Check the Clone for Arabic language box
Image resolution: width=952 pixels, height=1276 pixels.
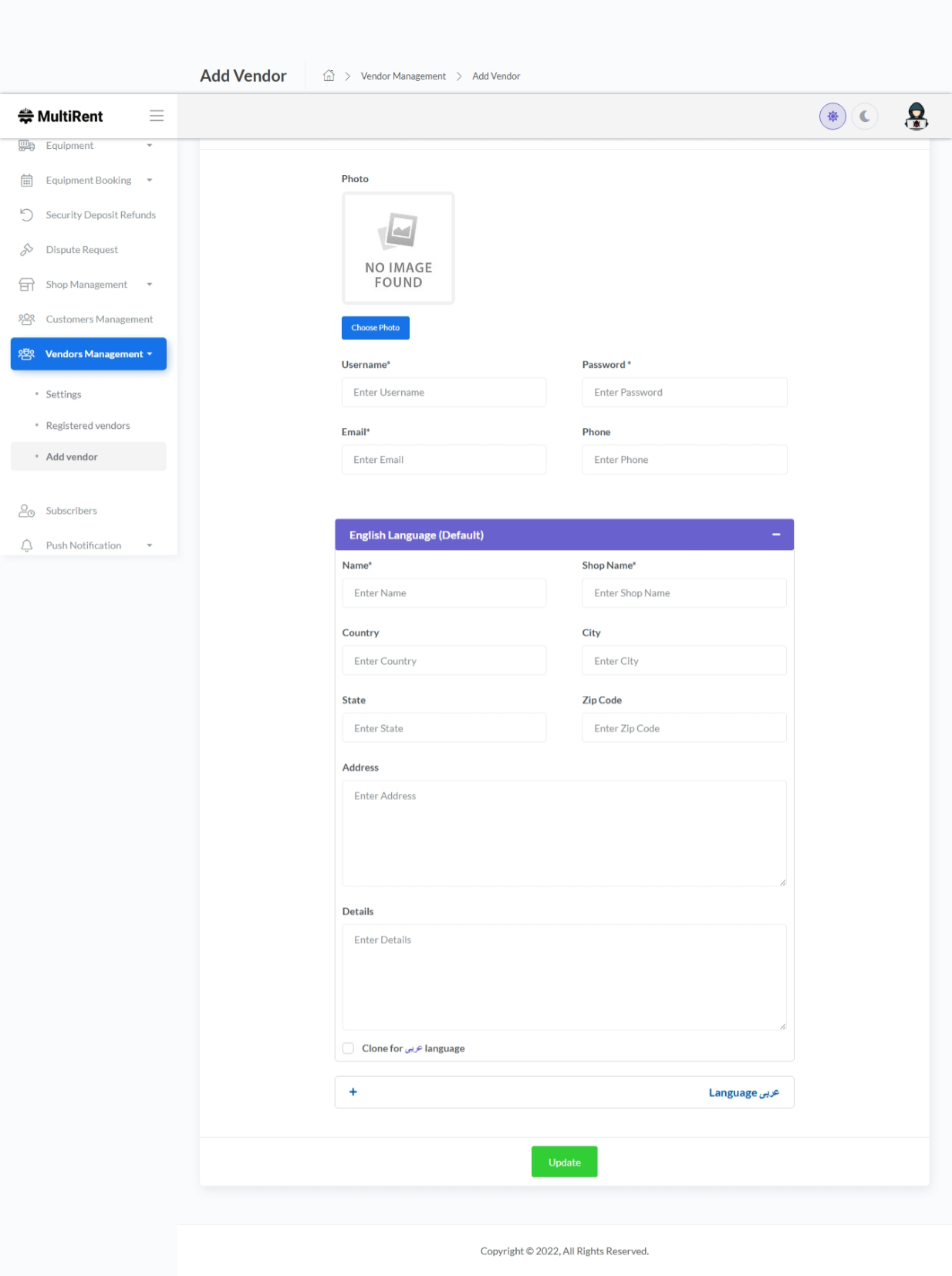(349, 1048)
